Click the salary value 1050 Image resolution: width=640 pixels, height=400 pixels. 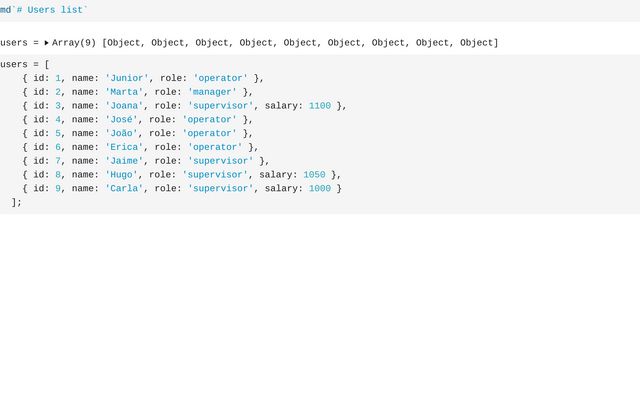(314, 175)
